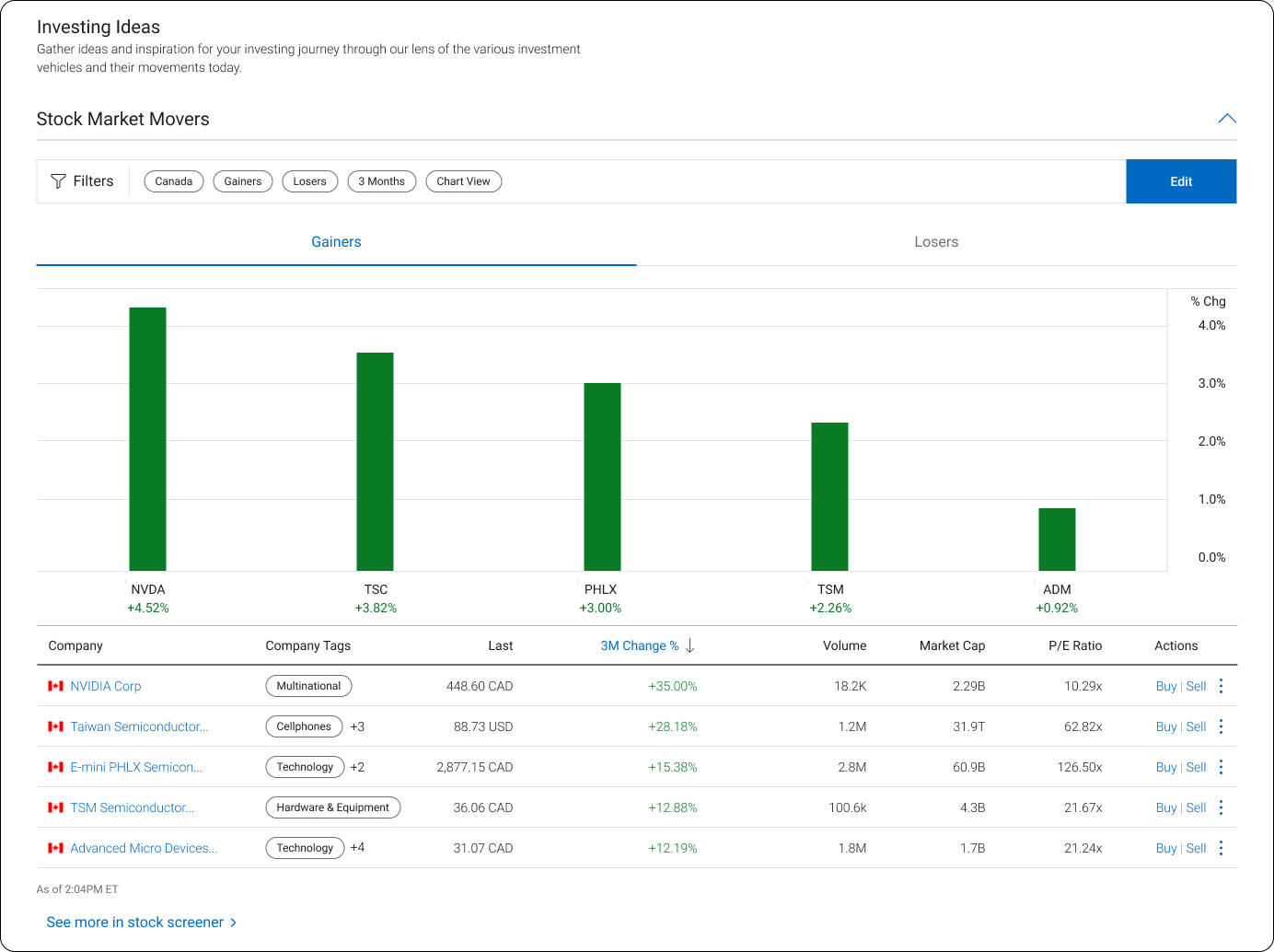Viewport: 1274px width, 952px height.
Task: Click the TSC bar in the chart
Action: coord(375,461)
